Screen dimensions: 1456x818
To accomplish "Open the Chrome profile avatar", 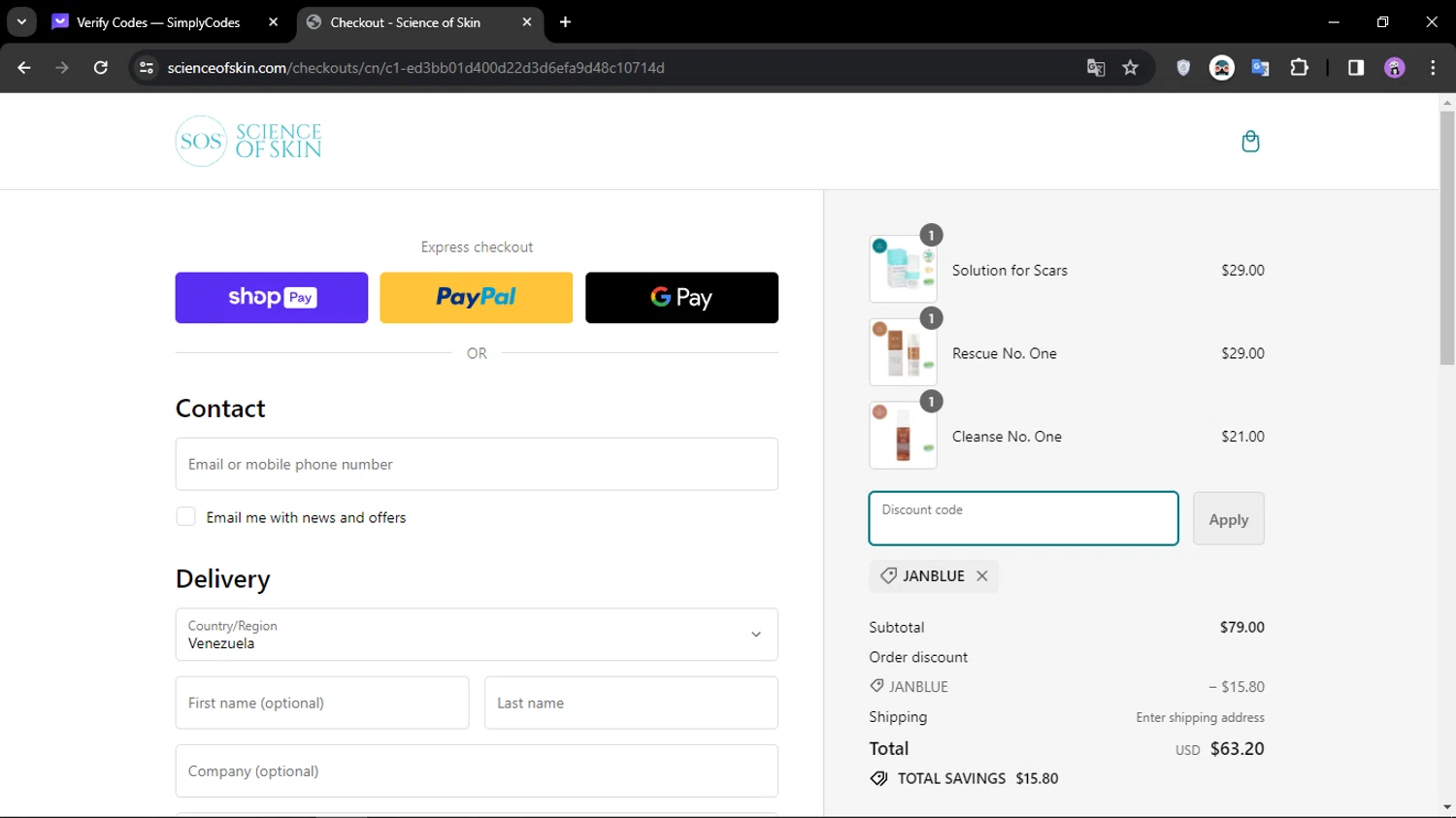I will 1395,68.
